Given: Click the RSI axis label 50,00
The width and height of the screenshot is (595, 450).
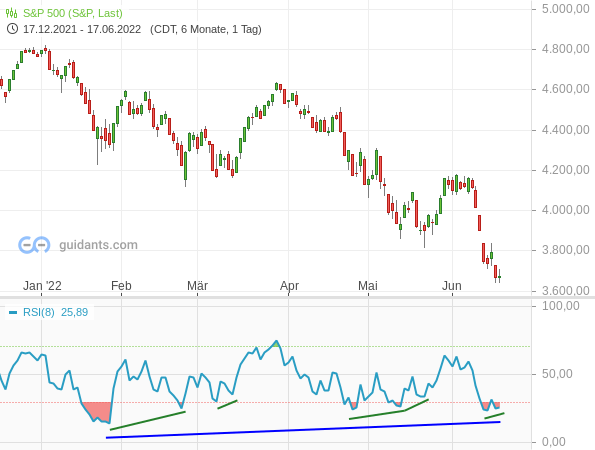Looking at the screenshot, I should coord(557,374).
